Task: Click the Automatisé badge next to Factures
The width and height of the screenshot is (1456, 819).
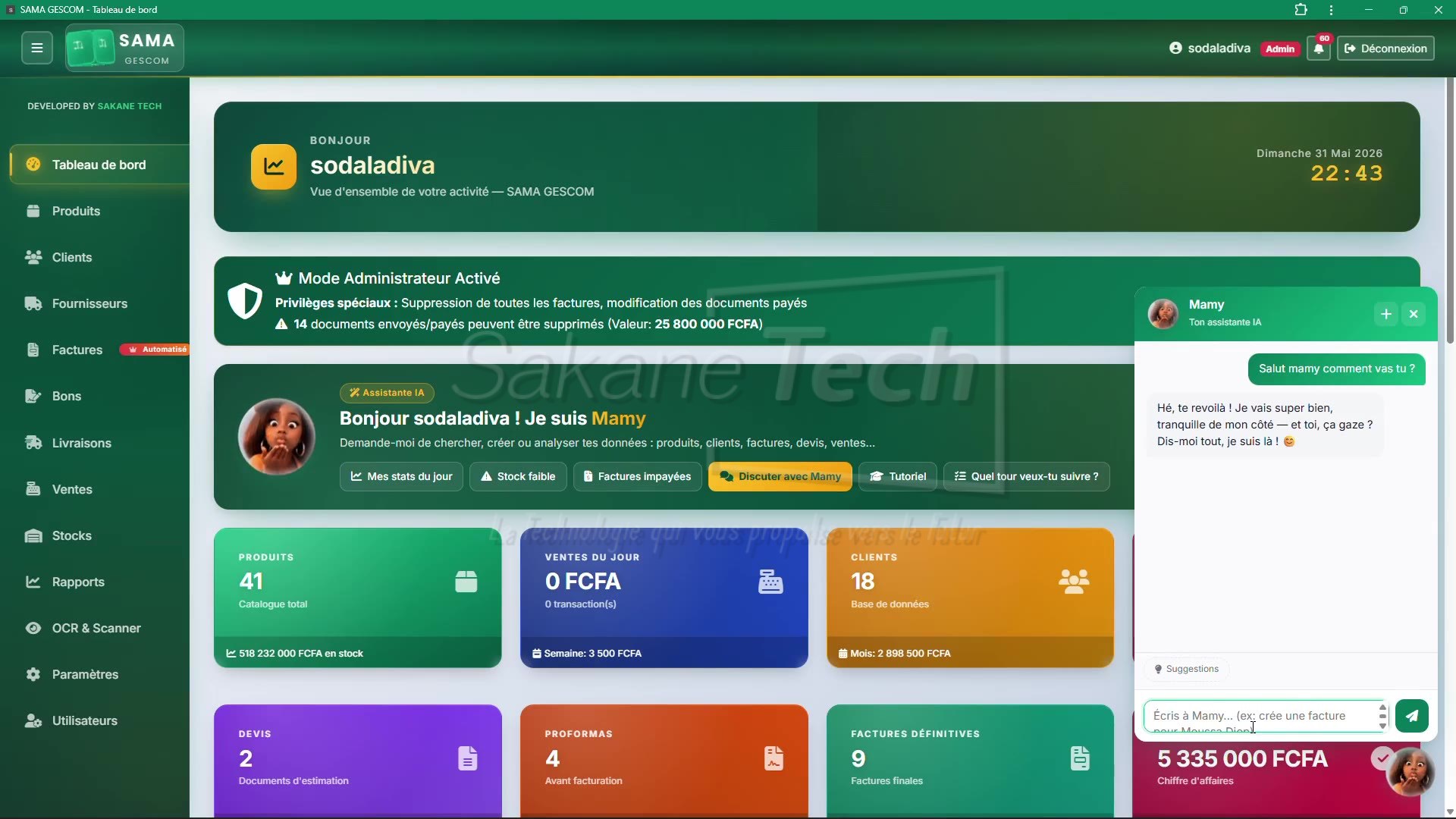Action: (x=155, y=350)
